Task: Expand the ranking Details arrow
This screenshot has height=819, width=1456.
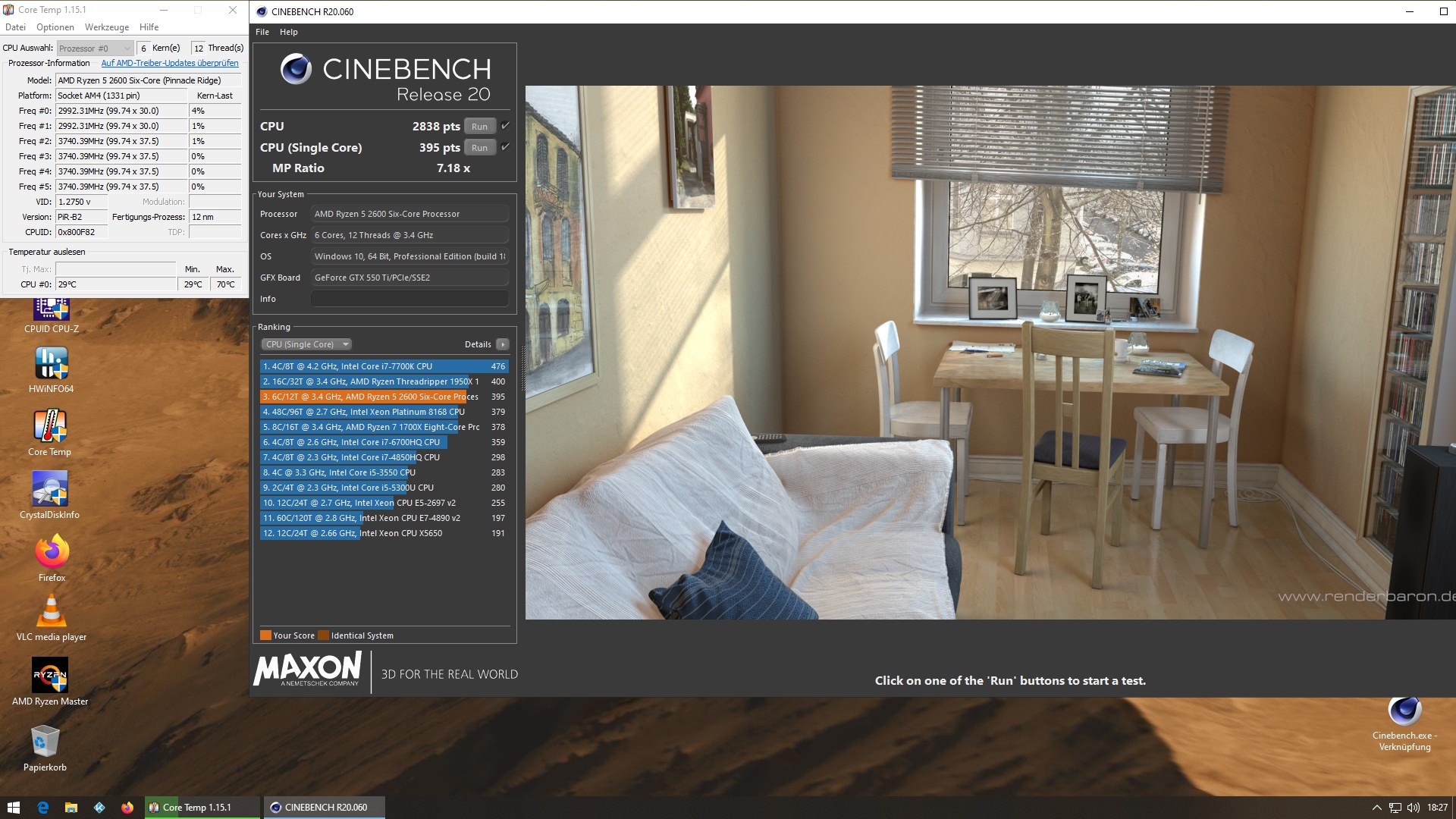Action: 503,344
